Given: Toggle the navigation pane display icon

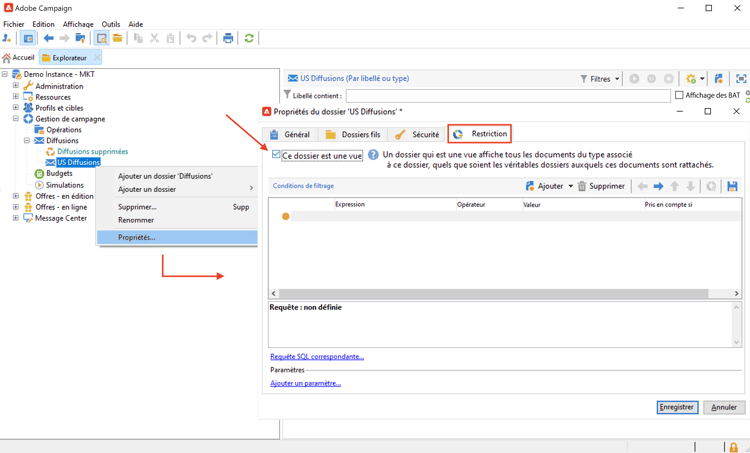Looking at the screenshot, I should pos(28,38).
